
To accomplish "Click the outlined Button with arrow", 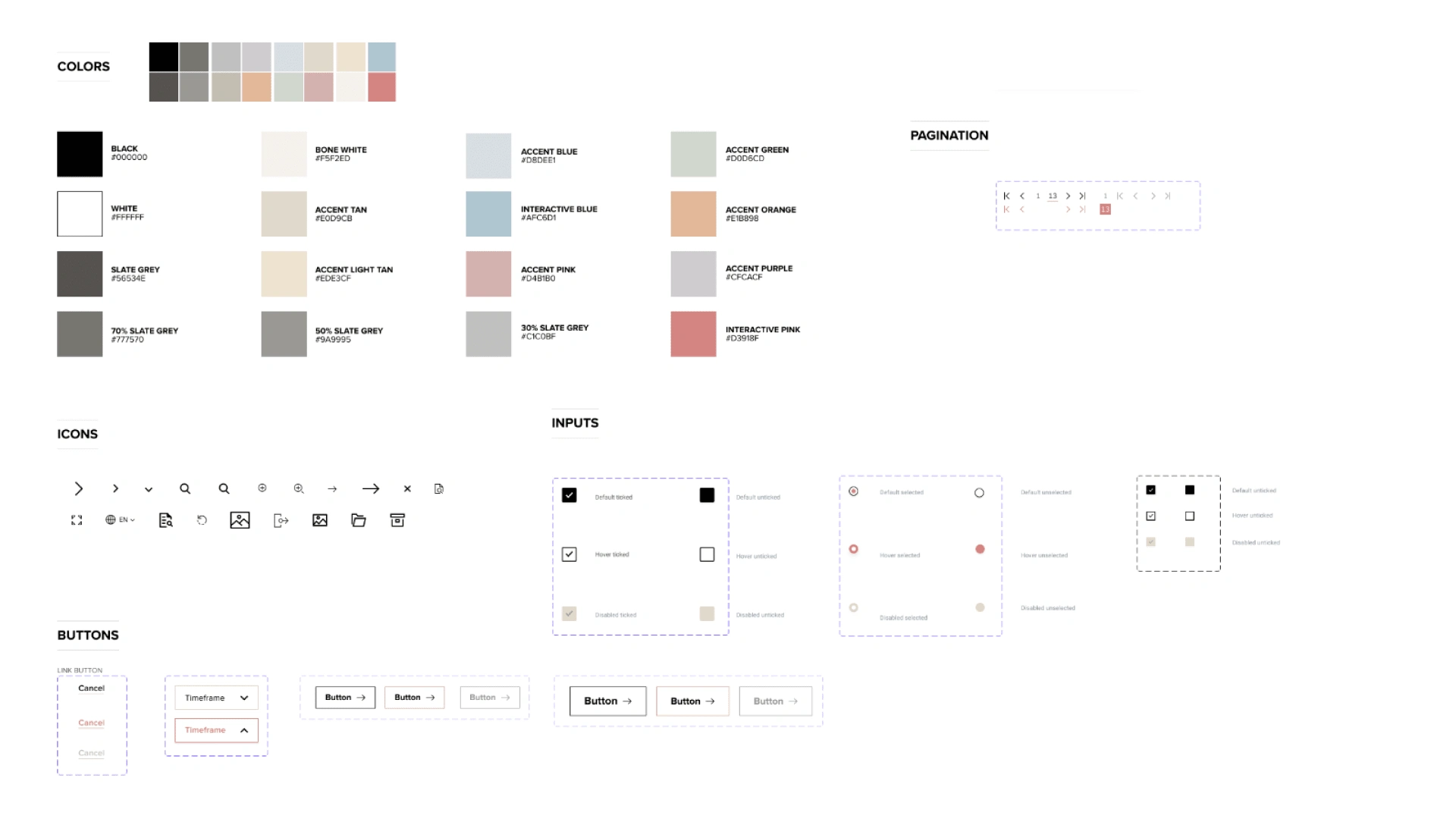I will 345,697.
